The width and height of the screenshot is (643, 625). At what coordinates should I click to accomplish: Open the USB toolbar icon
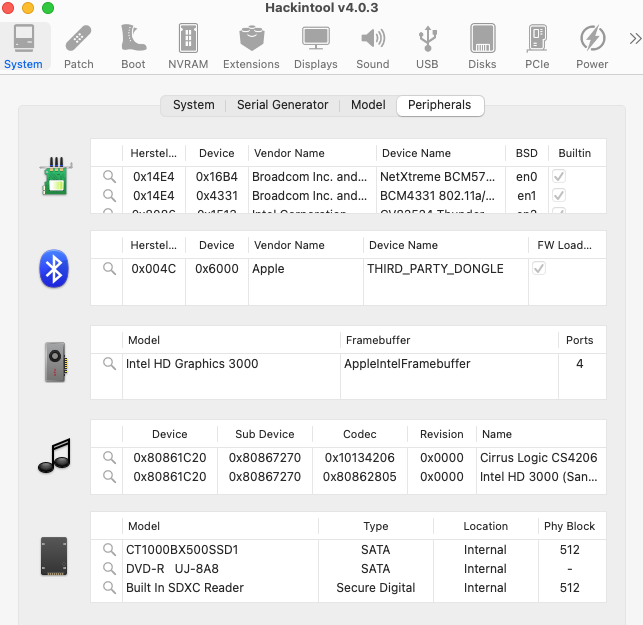pyautogui.click(x=427, y=46)
